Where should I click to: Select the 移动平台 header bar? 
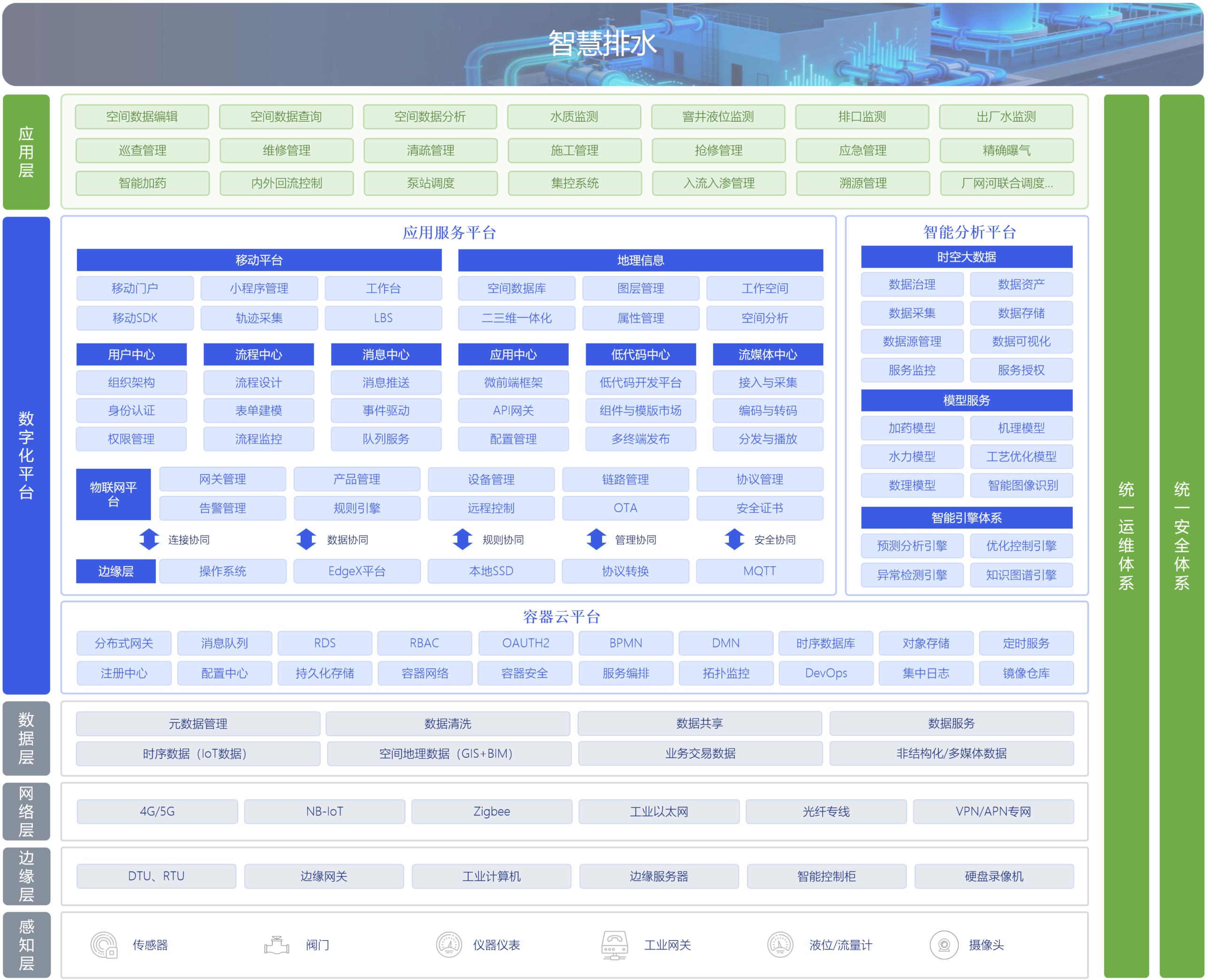(x=259, y=260)
